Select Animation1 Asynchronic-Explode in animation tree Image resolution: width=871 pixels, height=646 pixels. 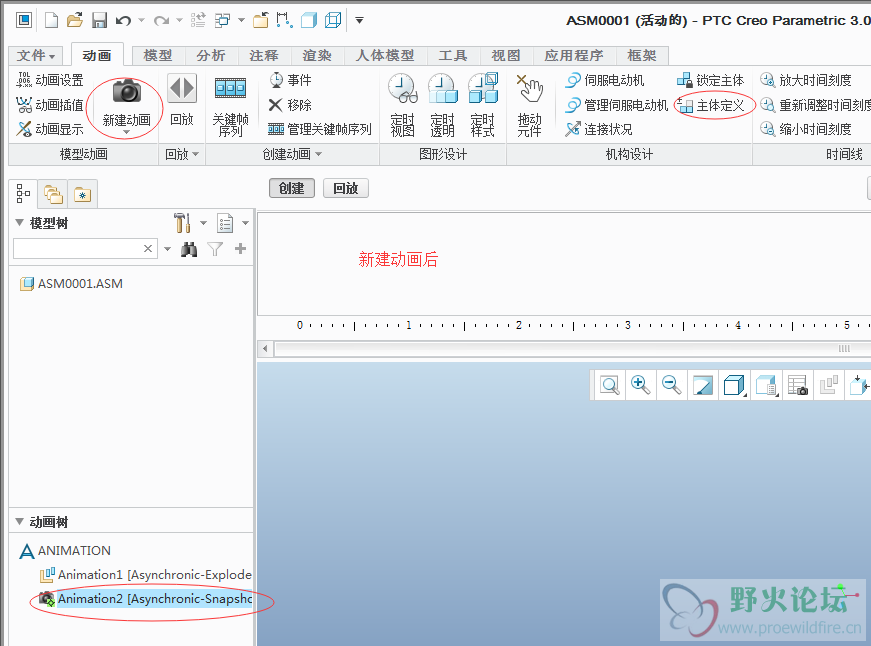click(146, 575)
